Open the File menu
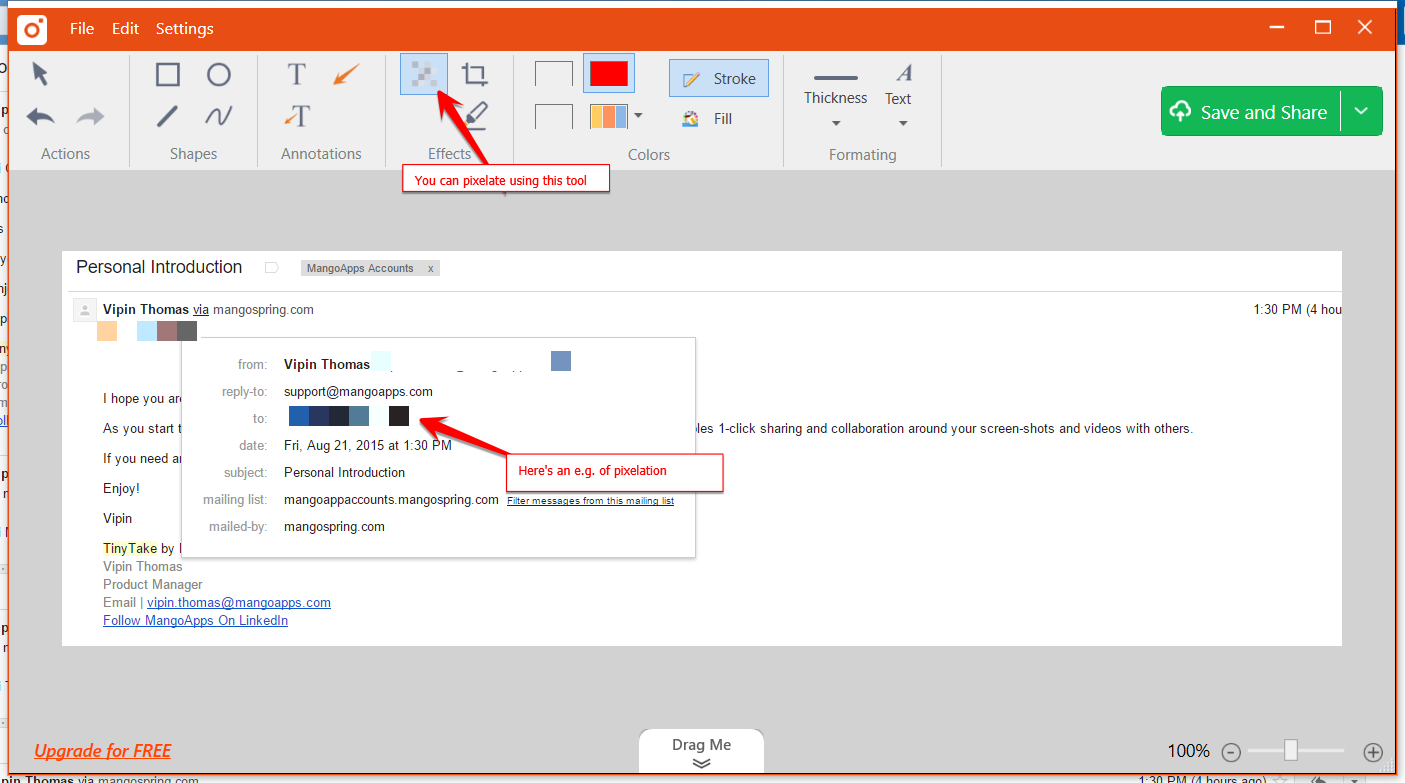Image resolution: width=1405 pixels, height=783 pixels. [82, 29]
